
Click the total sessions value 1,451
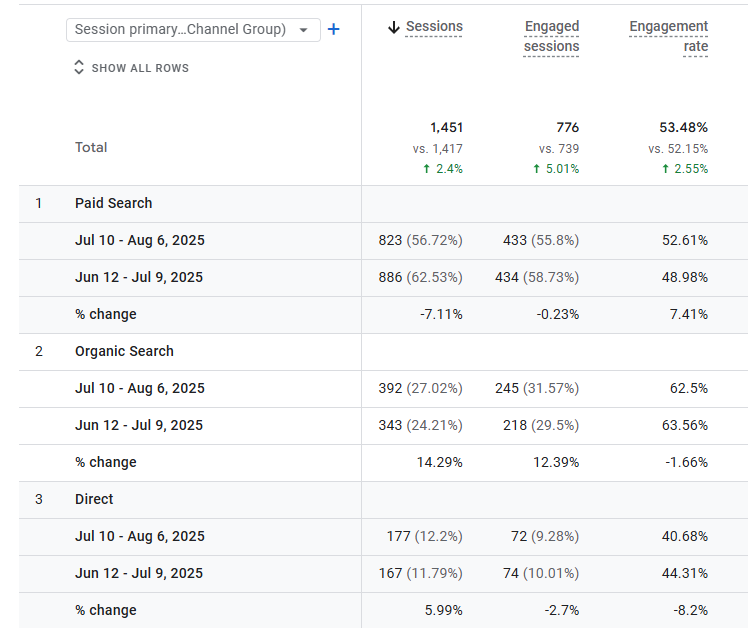click(x=446, y=127)
